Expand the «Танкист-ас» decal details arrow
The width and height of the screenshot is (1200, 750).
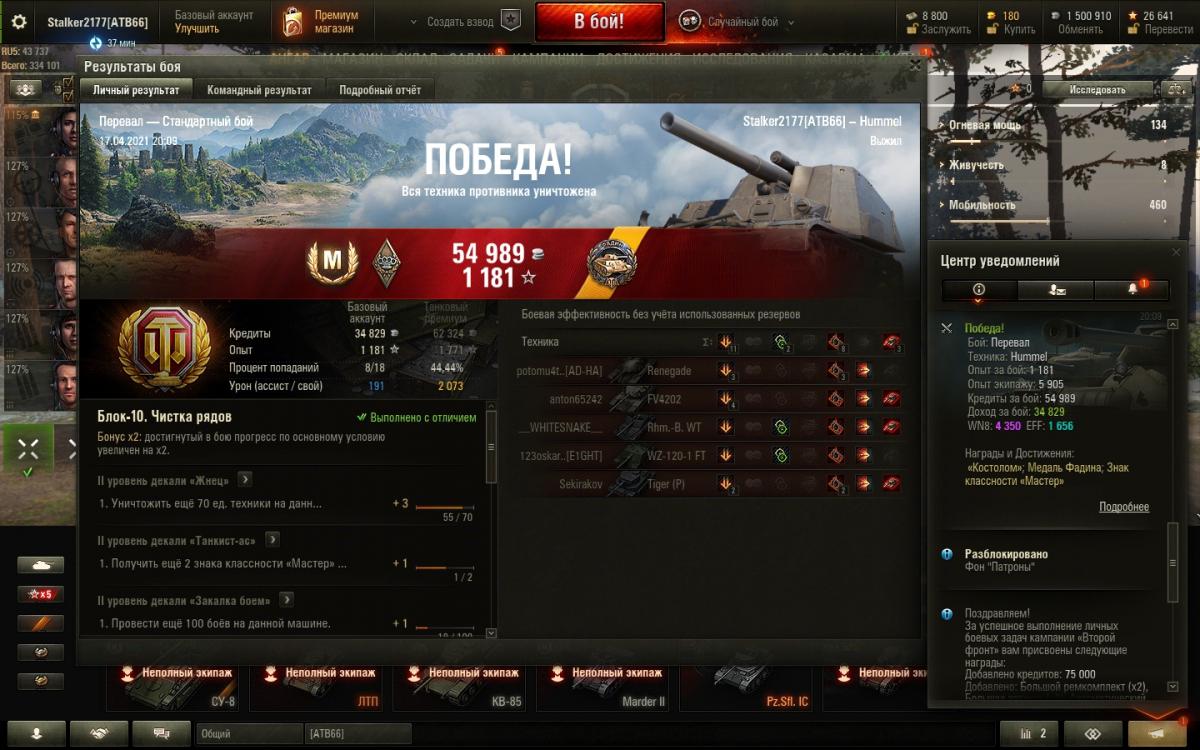pyautogui.click(x=272, y=539)
